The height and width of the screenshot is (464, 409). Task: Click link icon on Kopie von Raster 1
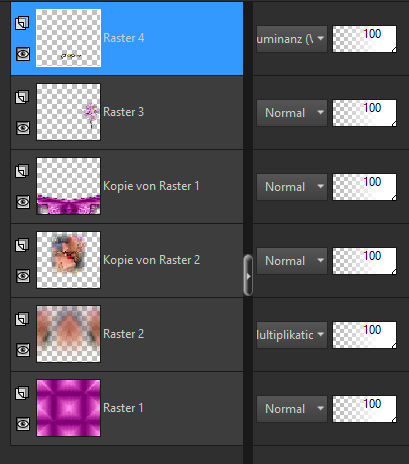(x=22, y=171)
